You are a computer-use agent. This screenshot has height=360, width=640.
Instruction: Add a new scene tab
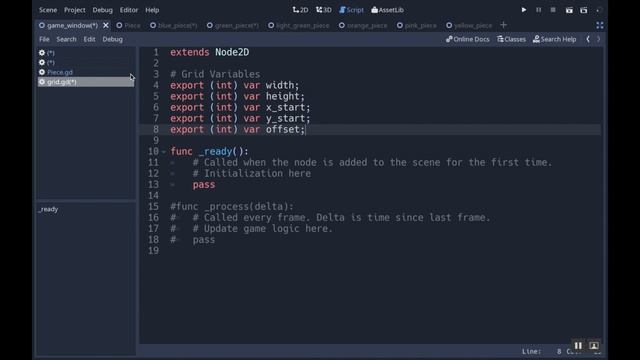tap(503, 25)
